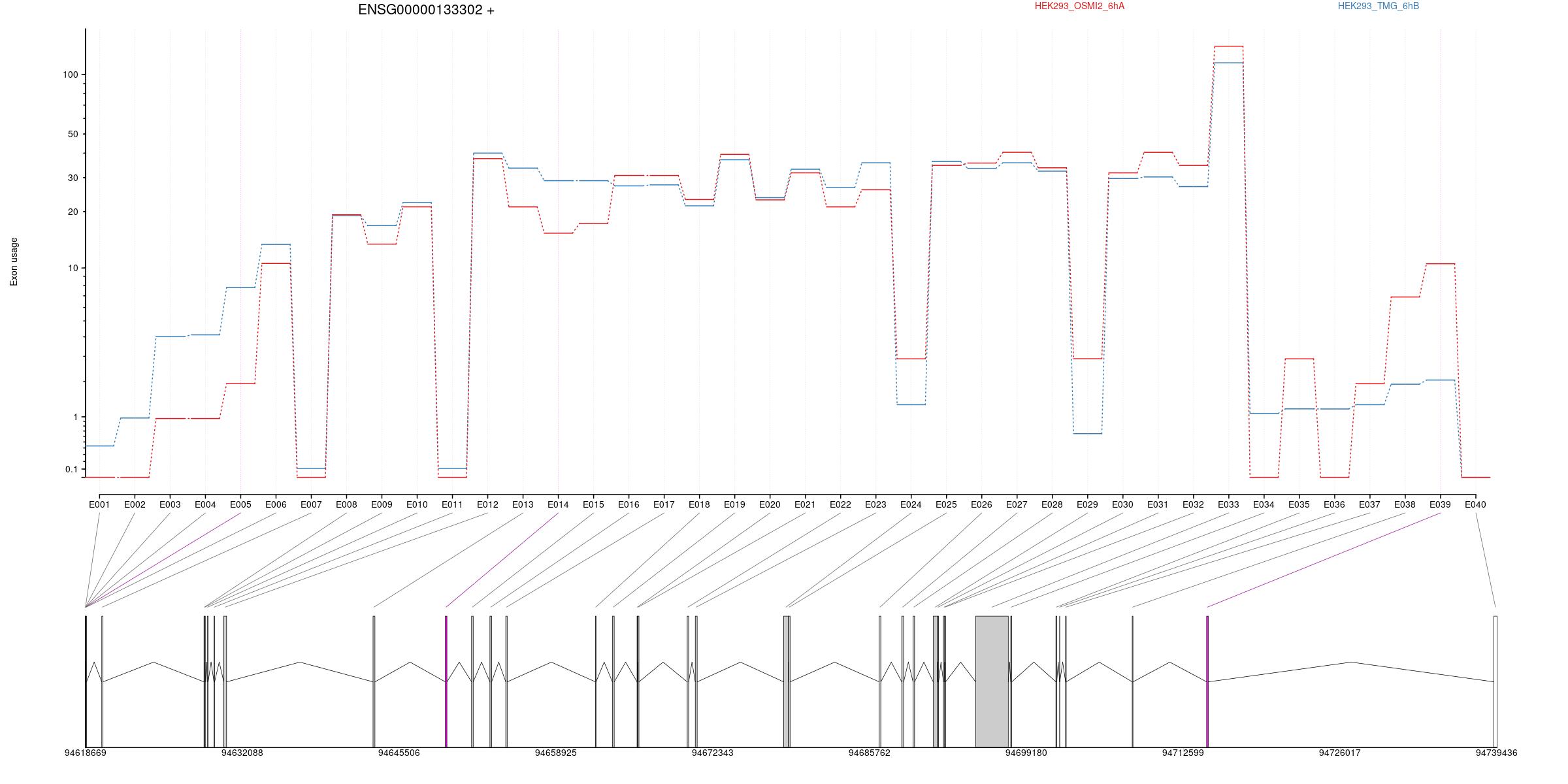Click genomic coordinate 94685762
1568x784 pixels.
point(869,753)
